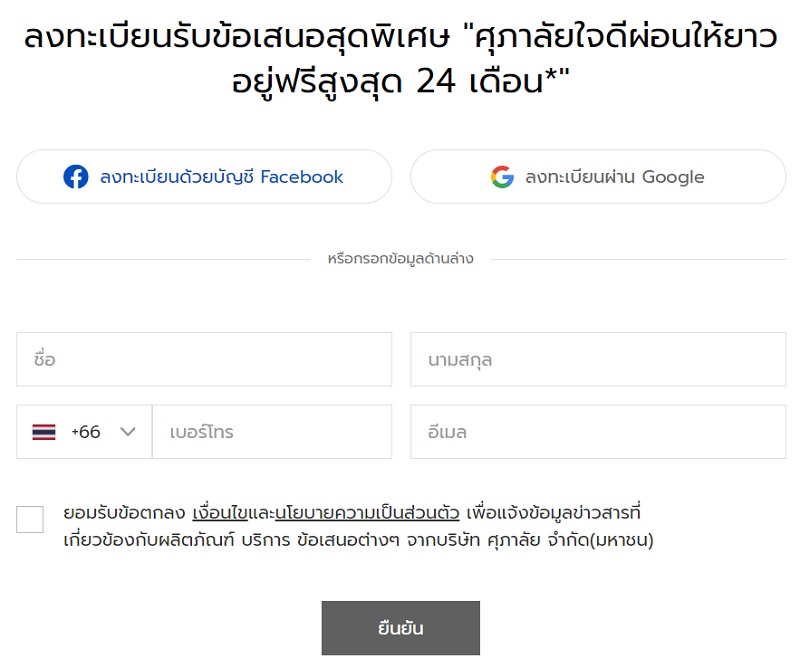Screen dimensions: 800x668
Task: Click the ยอมรับข้อตกลง consent label text
Action: (124, 513)
